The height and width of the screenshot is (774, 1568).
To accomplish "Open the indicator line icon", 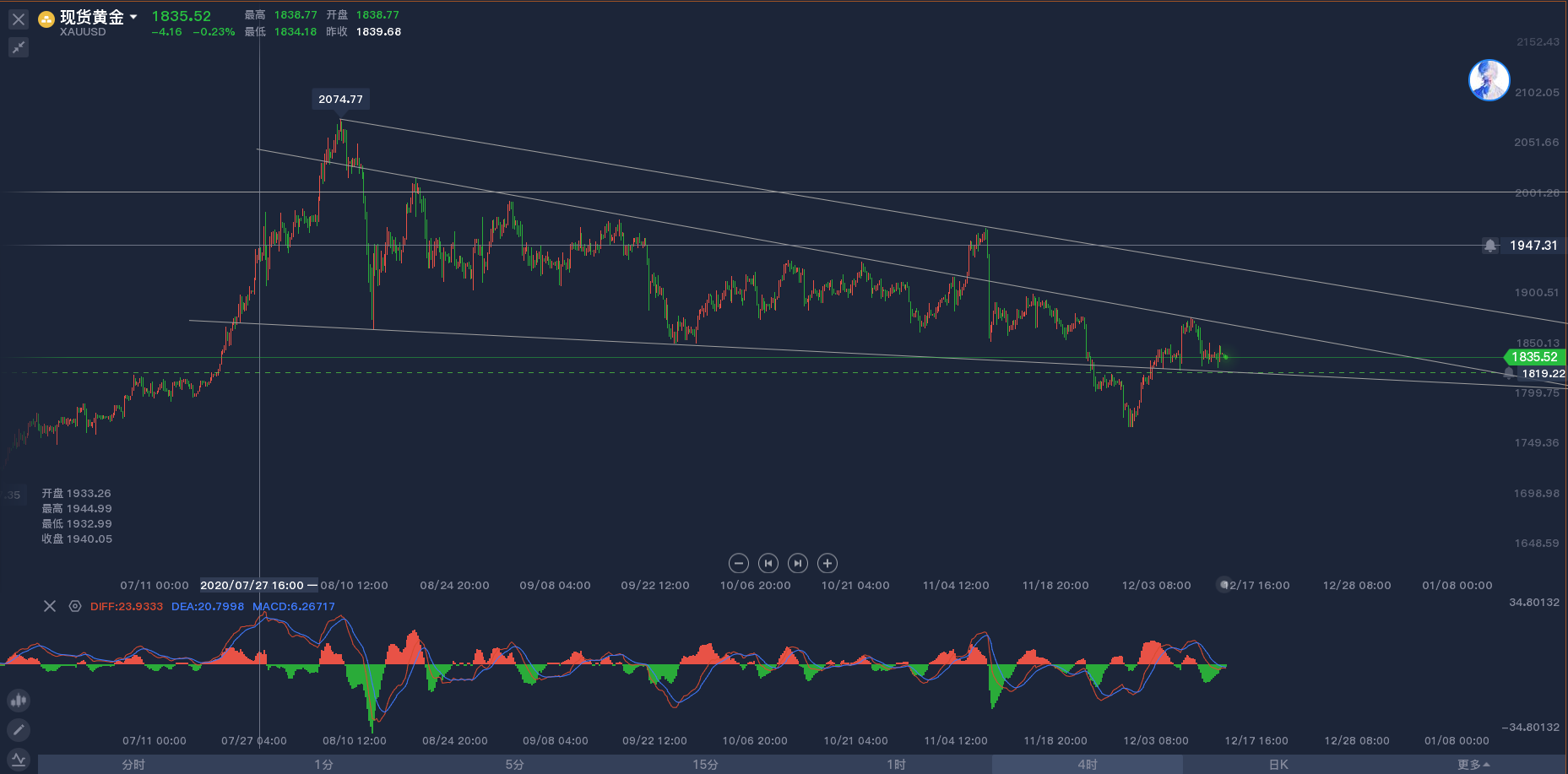I will coord(19,759).
